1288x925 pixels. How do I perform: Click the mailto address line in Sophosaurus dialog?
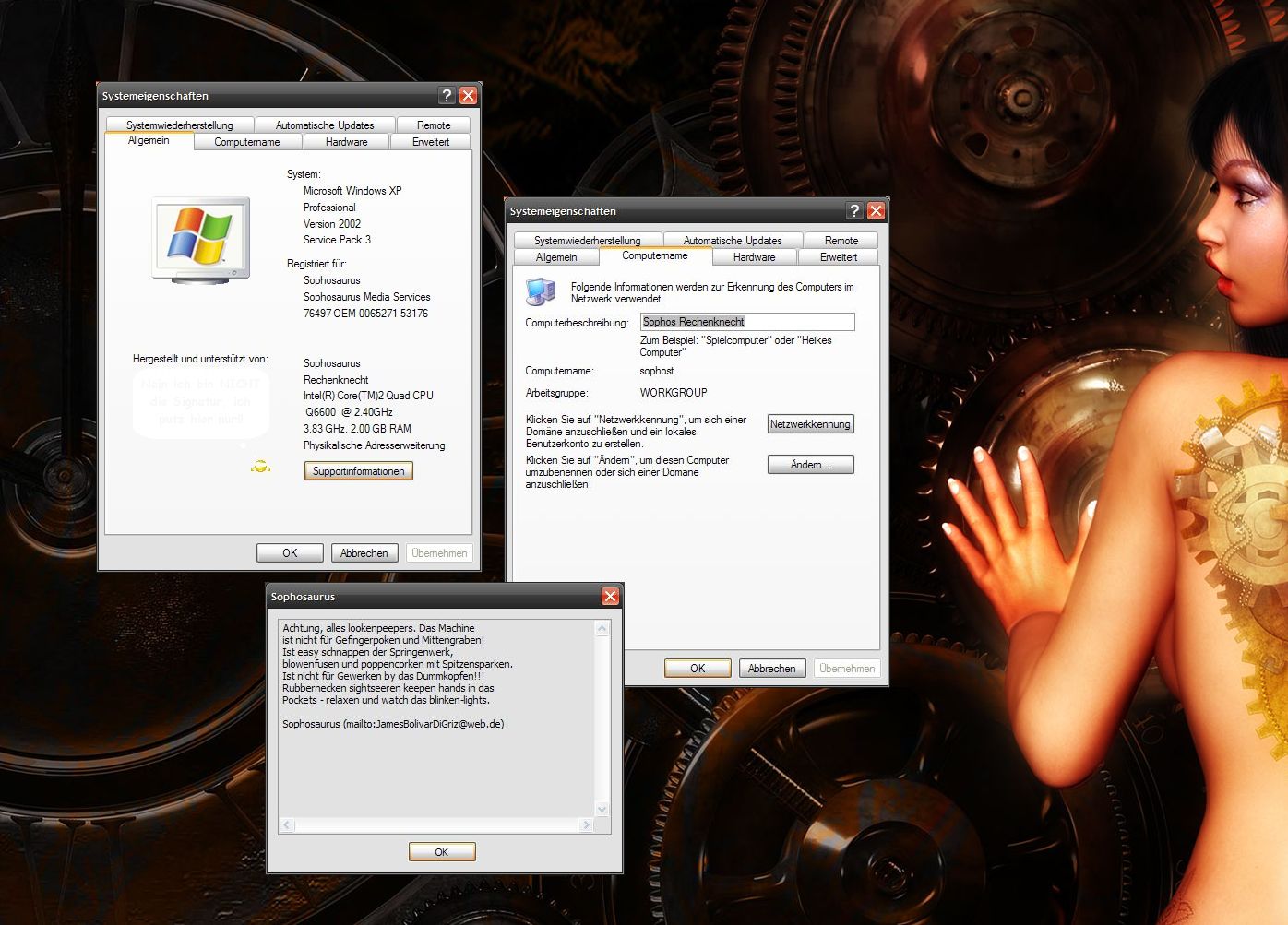point(393,724)
